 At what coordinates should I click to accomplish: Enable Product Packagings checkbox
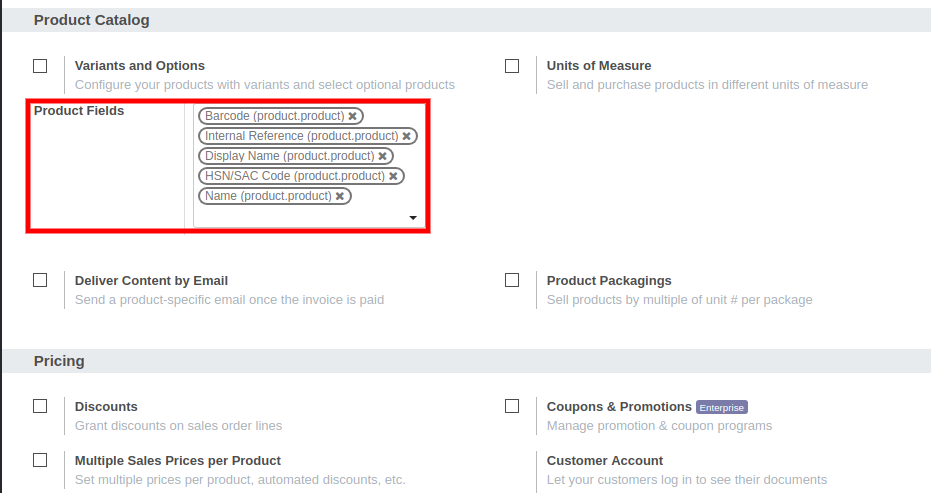point(512,280)
